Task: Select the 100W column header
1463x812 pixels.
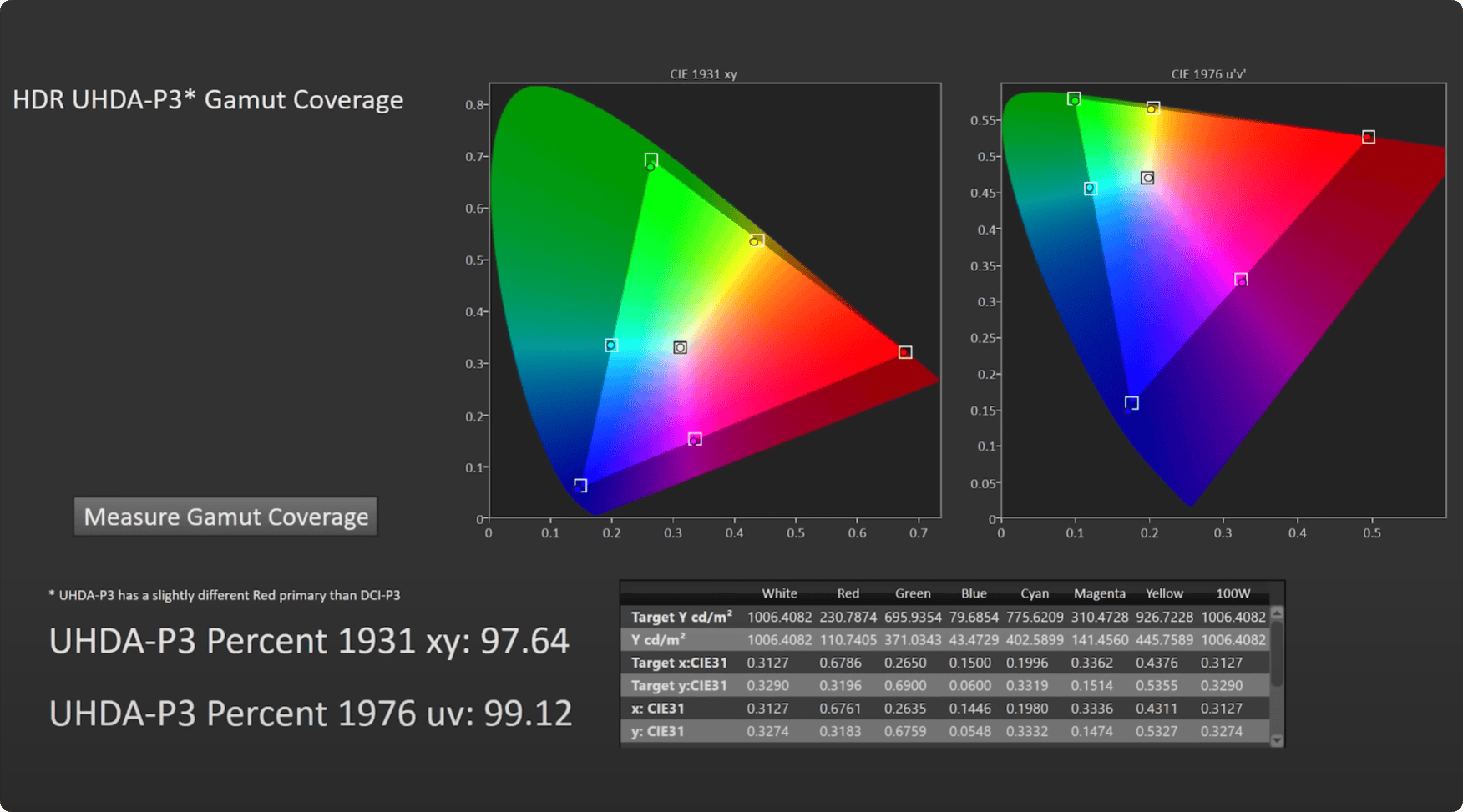Action: coord(1233,593)
